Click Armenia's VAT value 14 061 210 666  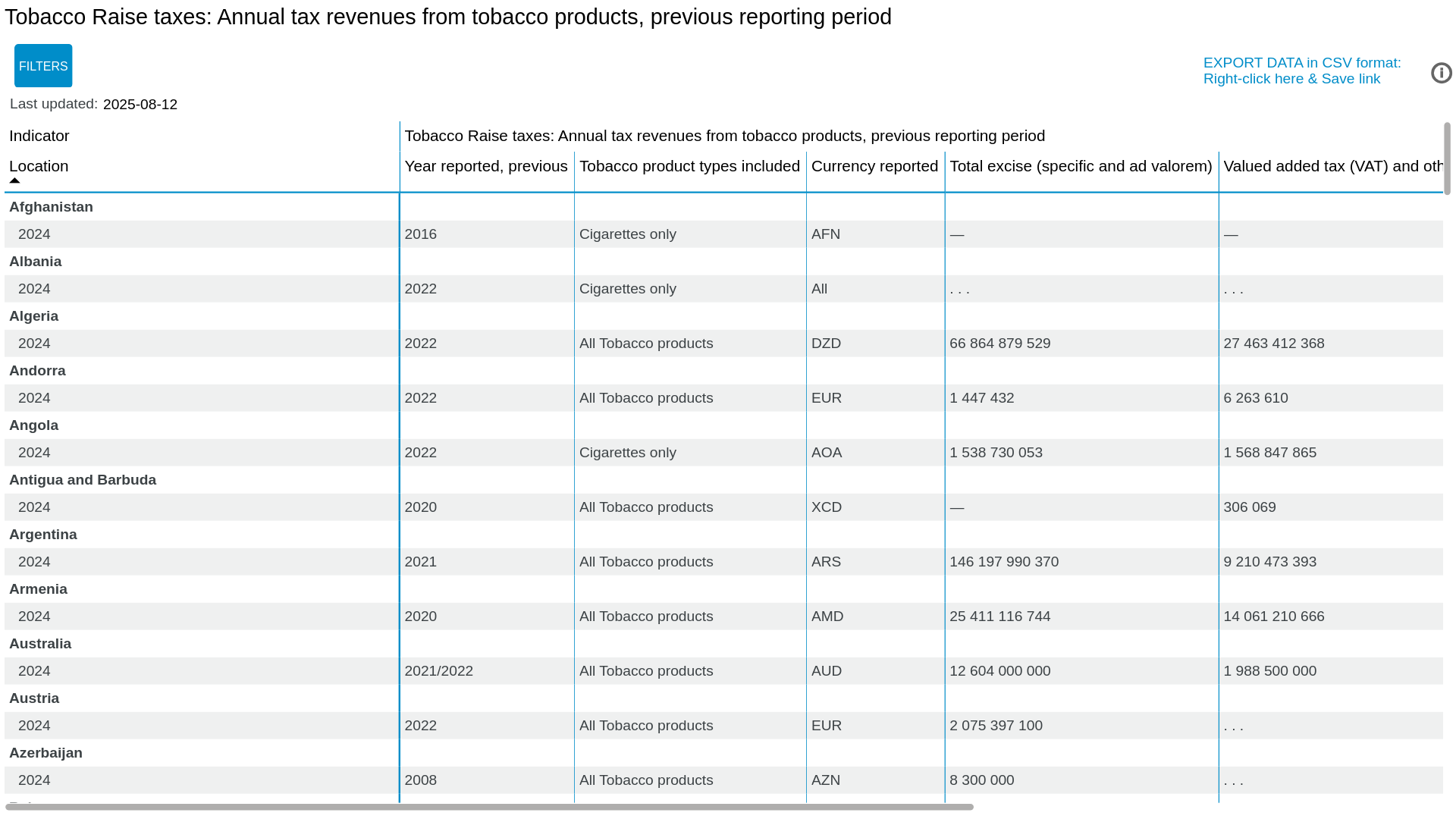(1274, 617)
